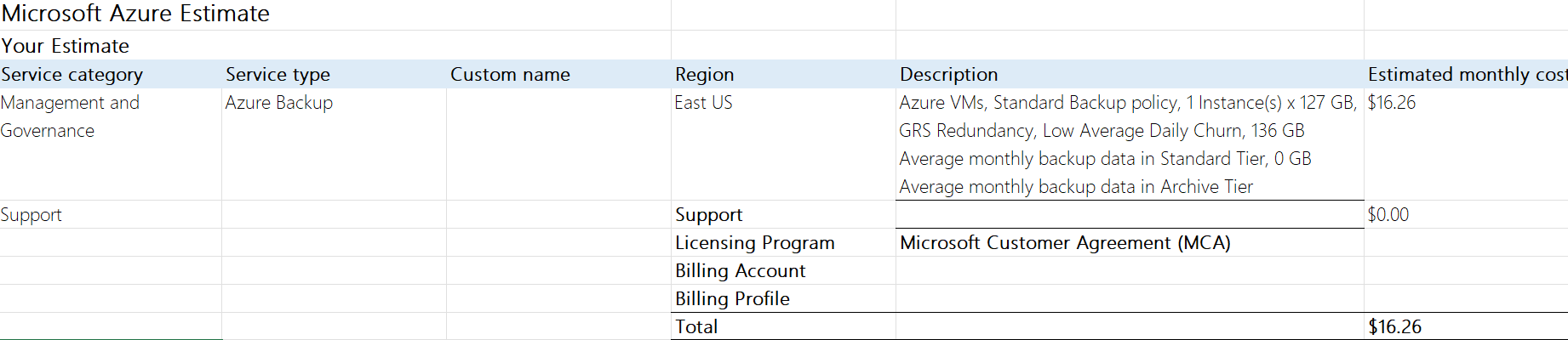Click the empty Custom name cell for Azure Backup

click(558, 144)
